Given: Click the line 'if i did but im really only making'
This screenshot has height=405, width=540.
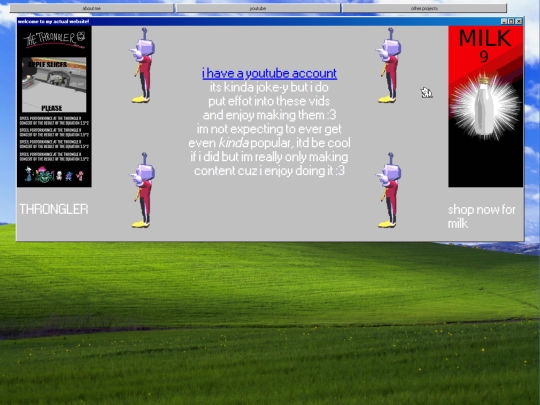Looking at the screenshot, I should pyautogui.click(x=269, y=157).
